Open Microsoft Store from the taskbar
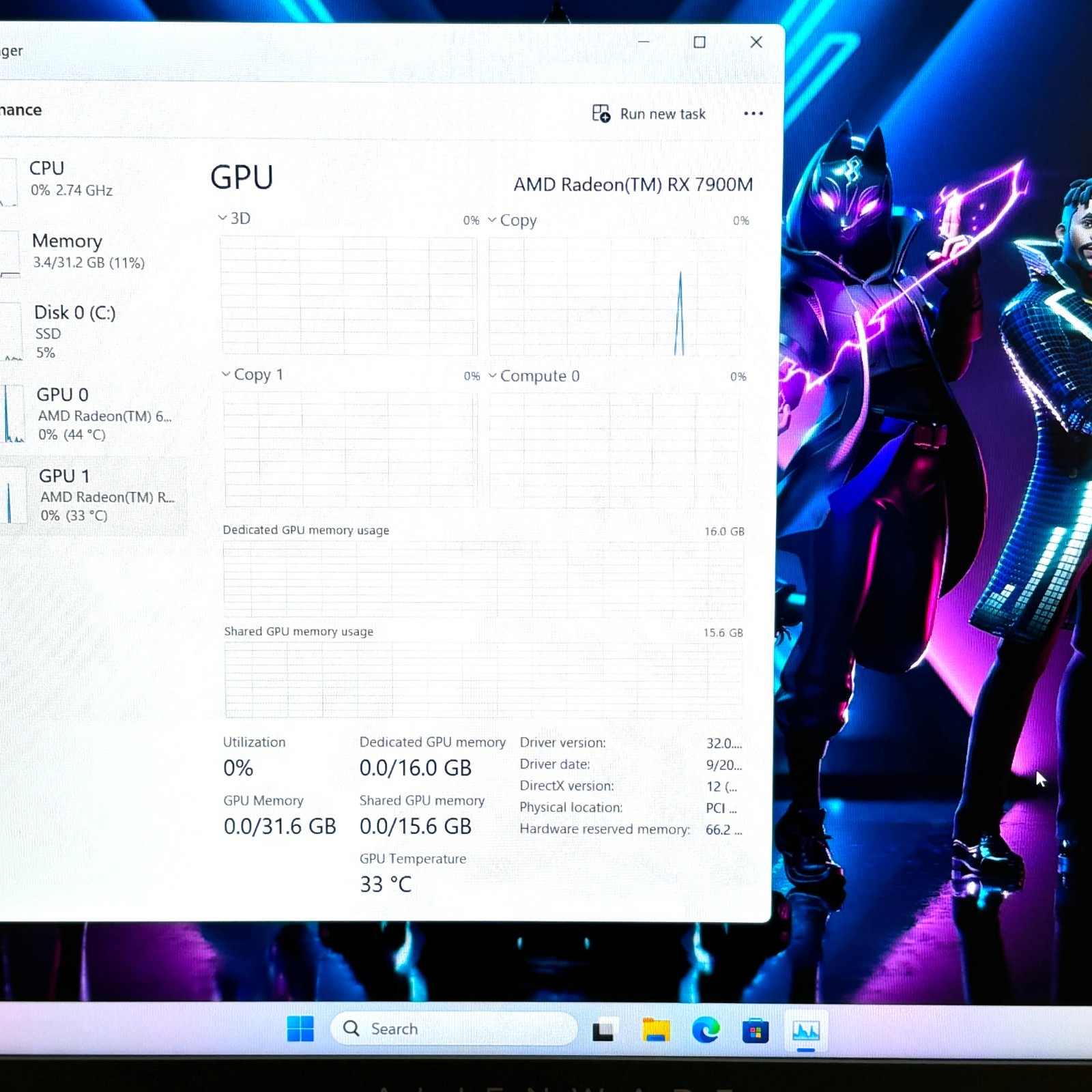Screen dimensions: 1092x1092 tap(756, 1031)
